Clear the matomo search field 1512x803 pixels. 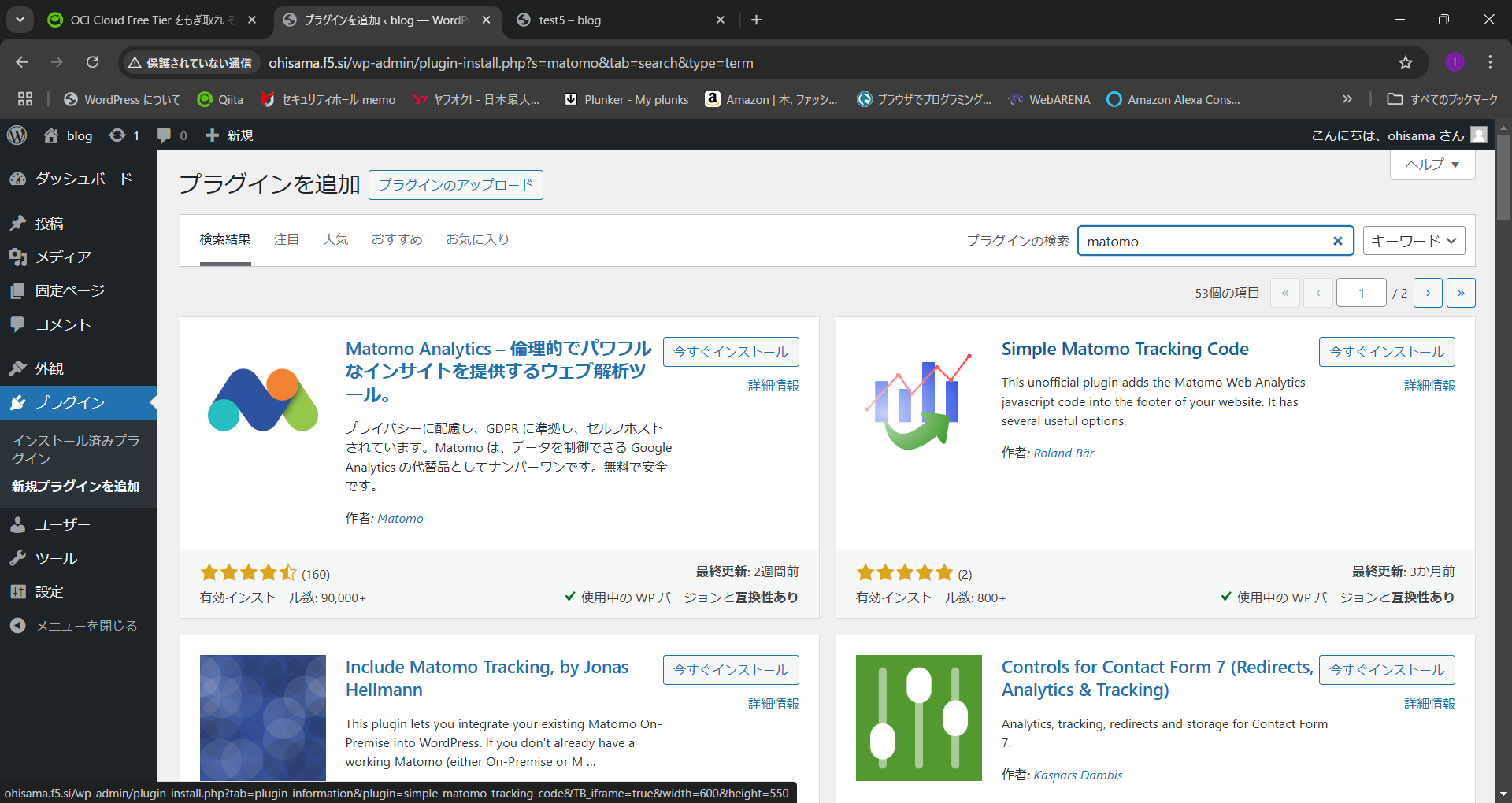point(1337,241)
